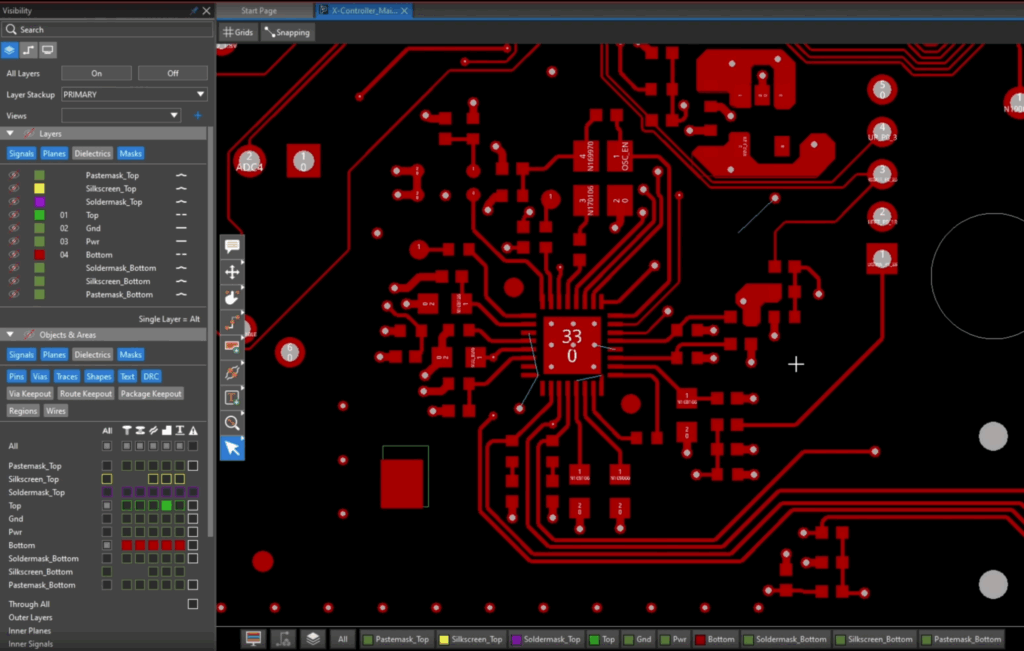The image size is (1024, 651).
Task: Open the Layer Stackup PRIMARY dropdown
Action: click(135, 94)
